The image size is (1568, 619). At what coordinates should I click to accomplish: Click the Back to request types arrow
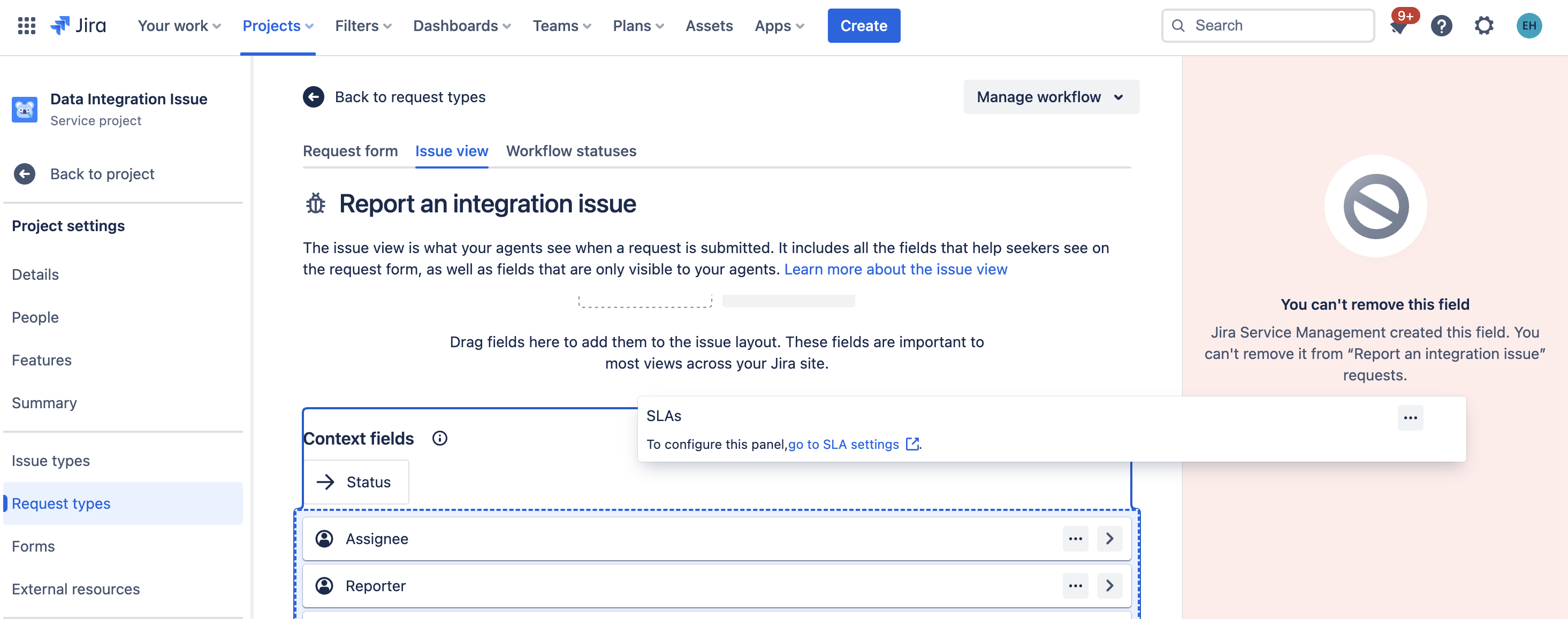(314, 97)
